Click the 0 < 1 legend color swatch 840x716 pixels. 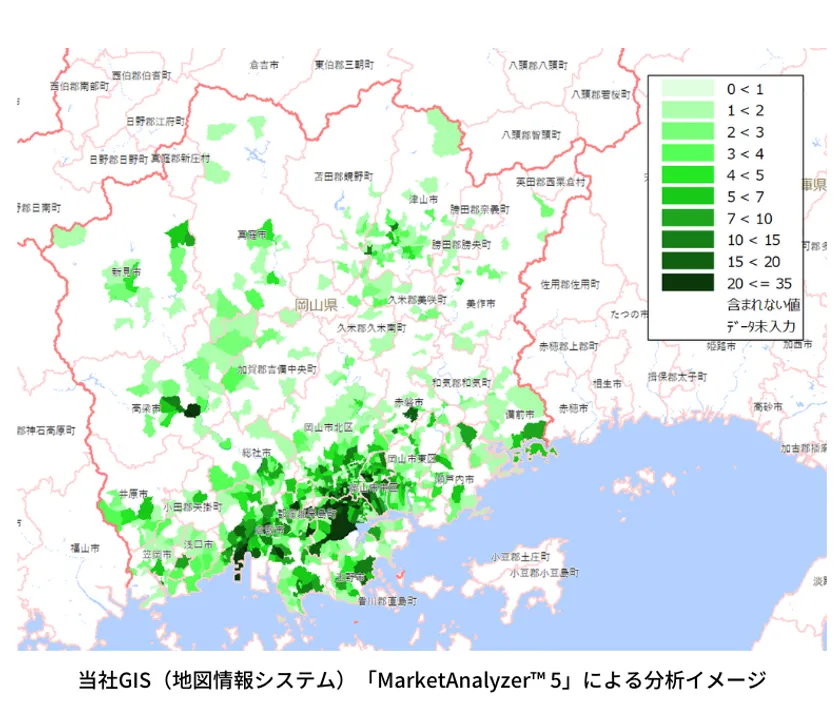tap(688, 88)
